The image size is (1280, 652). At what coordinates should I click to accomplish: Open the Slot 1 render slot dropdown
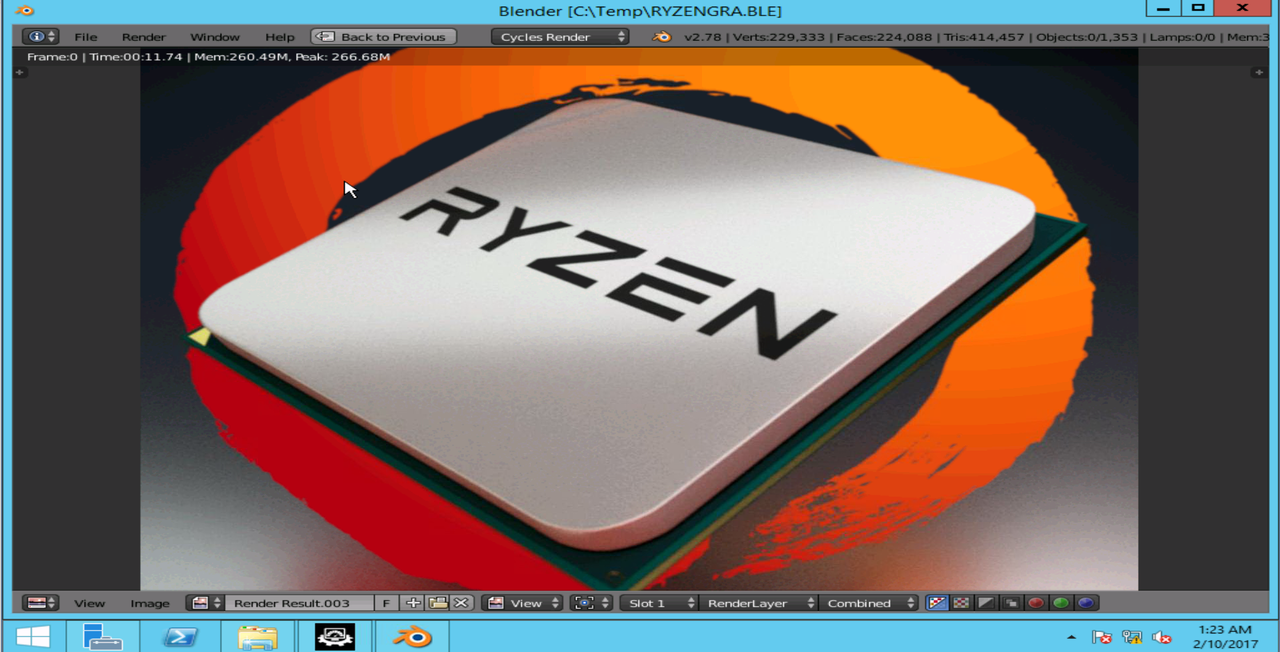pyautogui.click(x=658, y=603)
